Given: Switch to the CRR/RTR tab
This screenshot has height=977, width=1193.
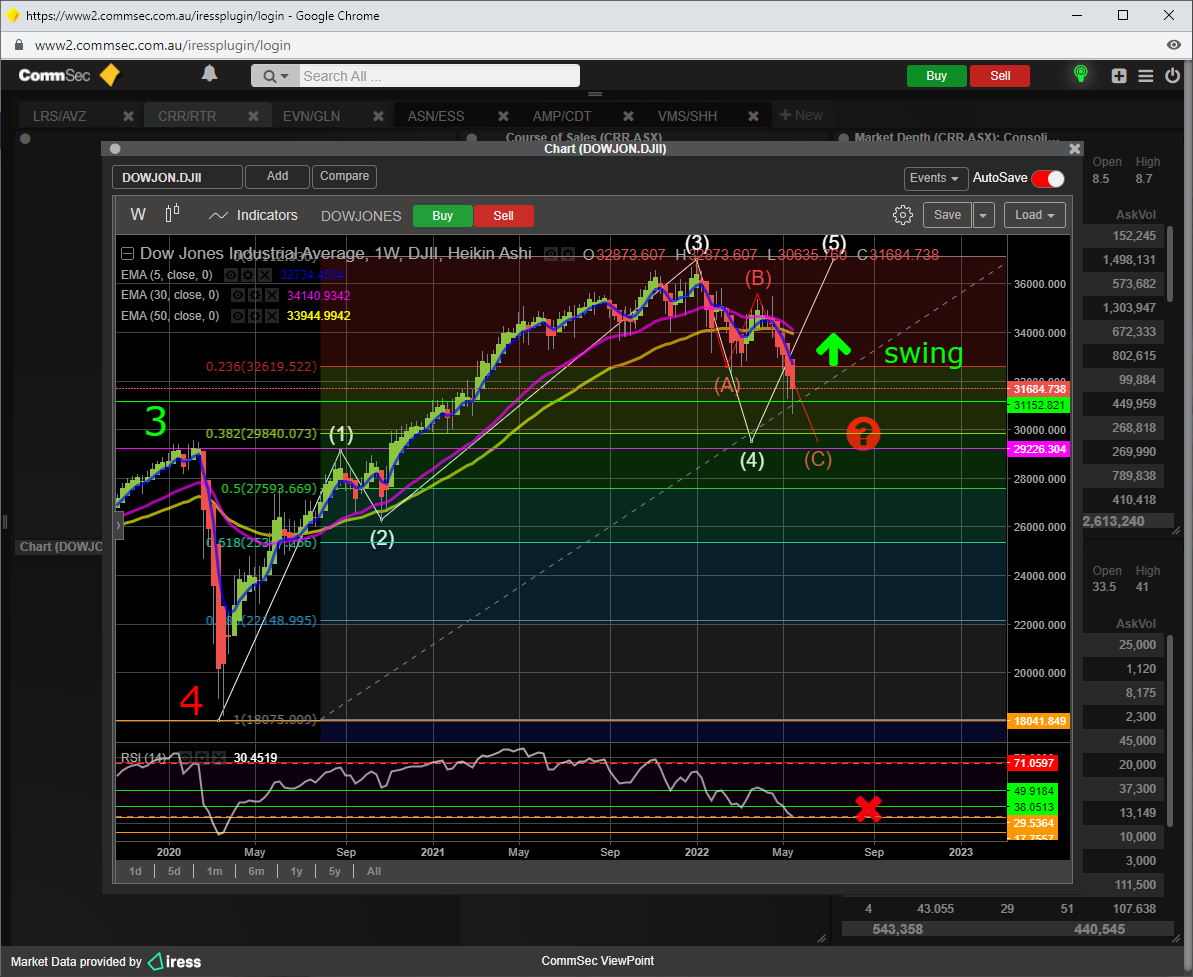Looking at the screenshot, I should pyautogui.click(x=187, y=116).
